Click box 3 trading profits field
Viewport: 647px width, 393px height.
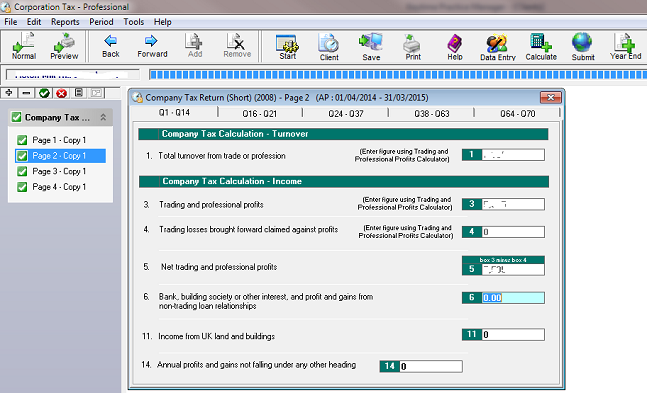click(x=513, y=204)
